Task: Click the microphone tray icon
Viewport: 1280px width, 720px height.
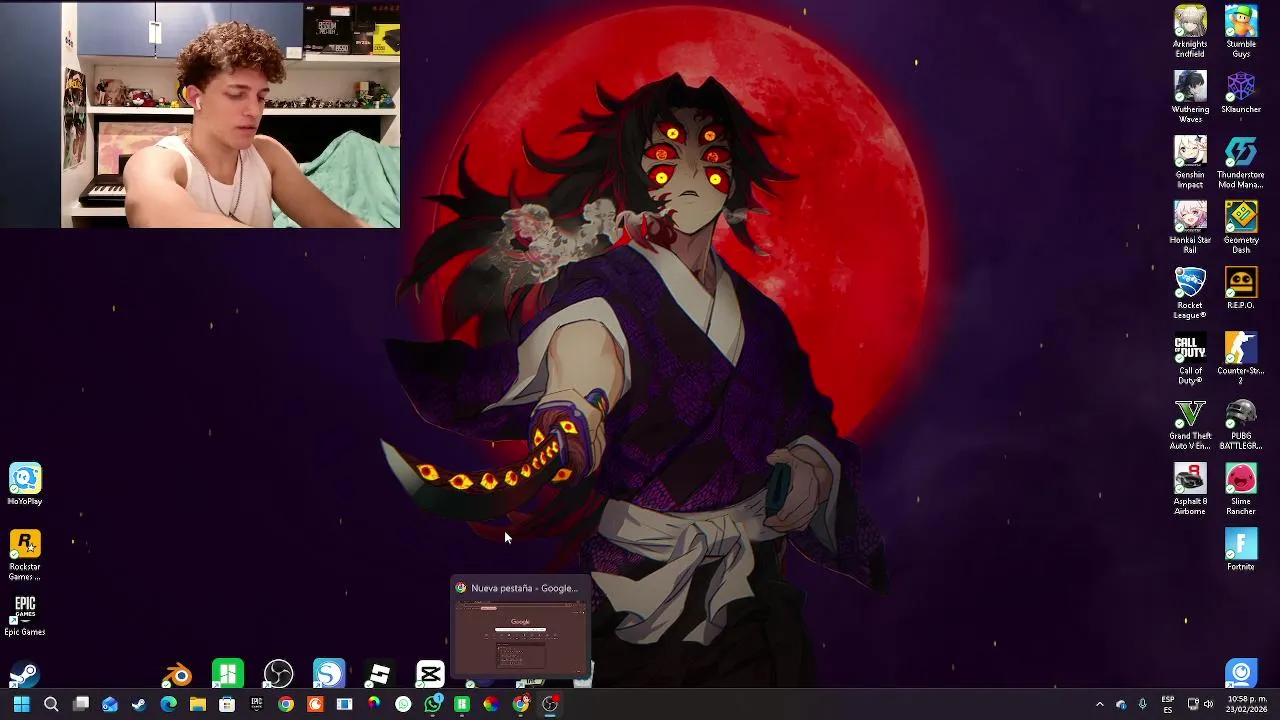Action: coord(1142,704)
